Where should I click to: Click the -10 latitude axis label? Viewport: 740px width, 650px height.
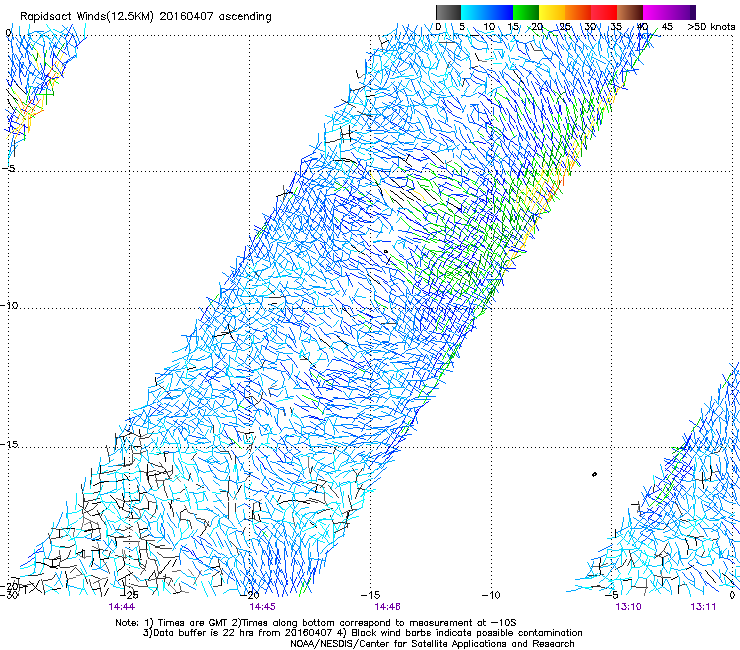(9, 305)
